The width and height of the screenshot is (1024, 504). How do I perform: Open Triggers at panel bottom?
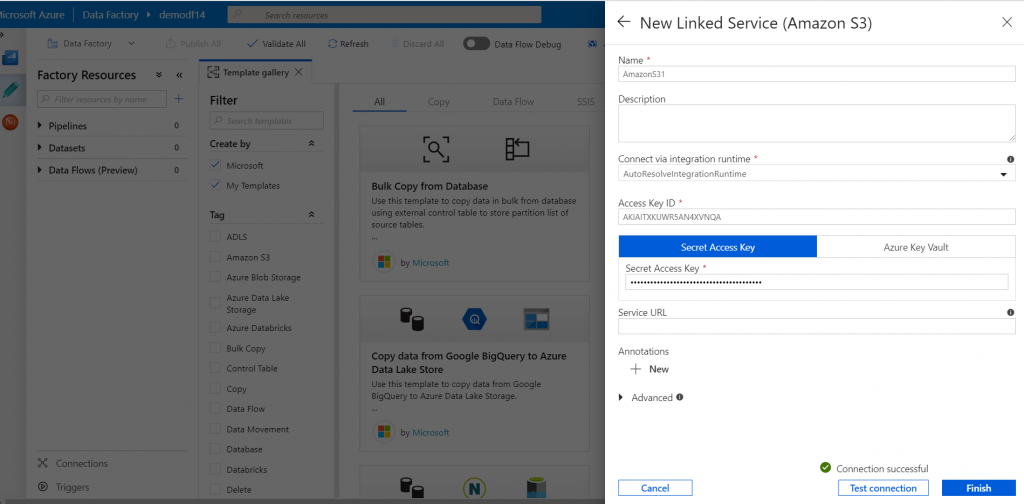pos(63,487)
